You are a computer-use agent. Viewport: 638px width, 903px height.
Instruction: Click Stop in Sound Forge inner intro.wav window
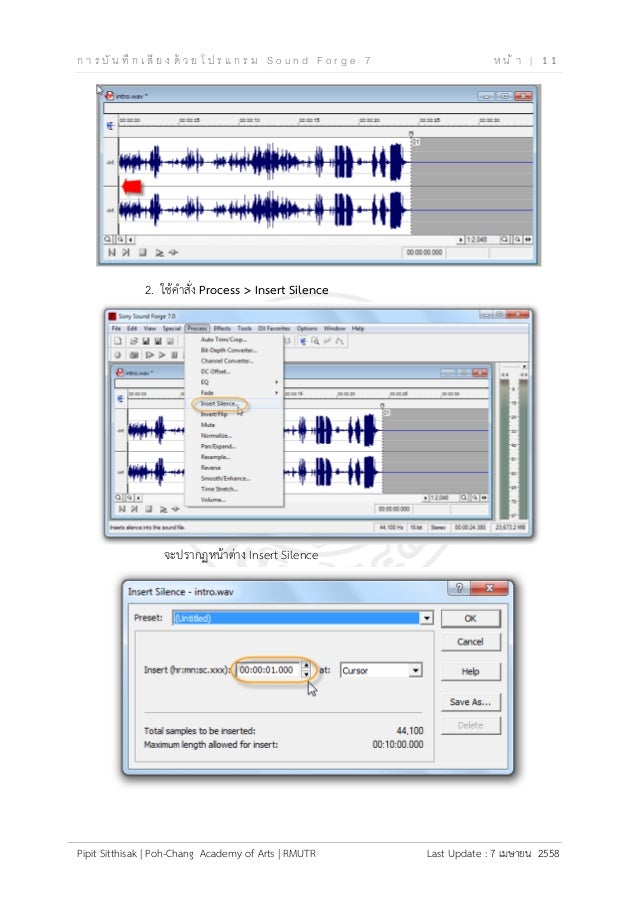click(149, 509)
